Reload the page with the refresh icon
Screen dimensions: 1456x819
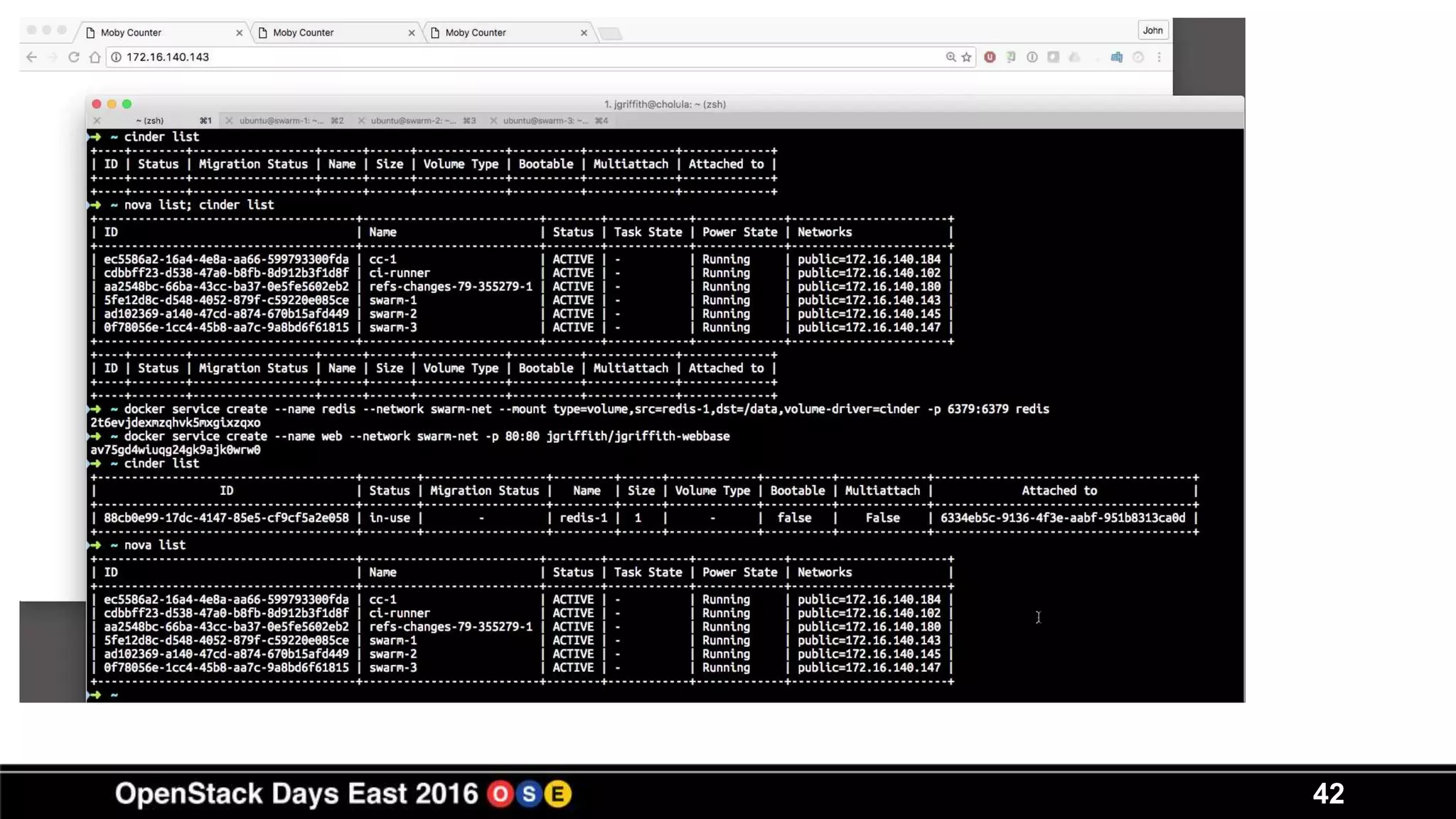click(x=73, y=57)
